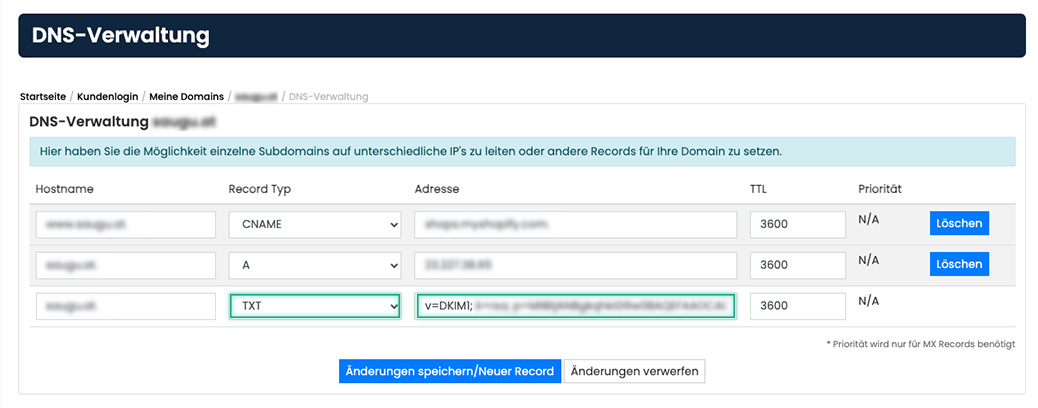Focus the Hostname field in the A row
Image resolution: width=1038 pixels, height=408 pixels.
tap(126, 265)
